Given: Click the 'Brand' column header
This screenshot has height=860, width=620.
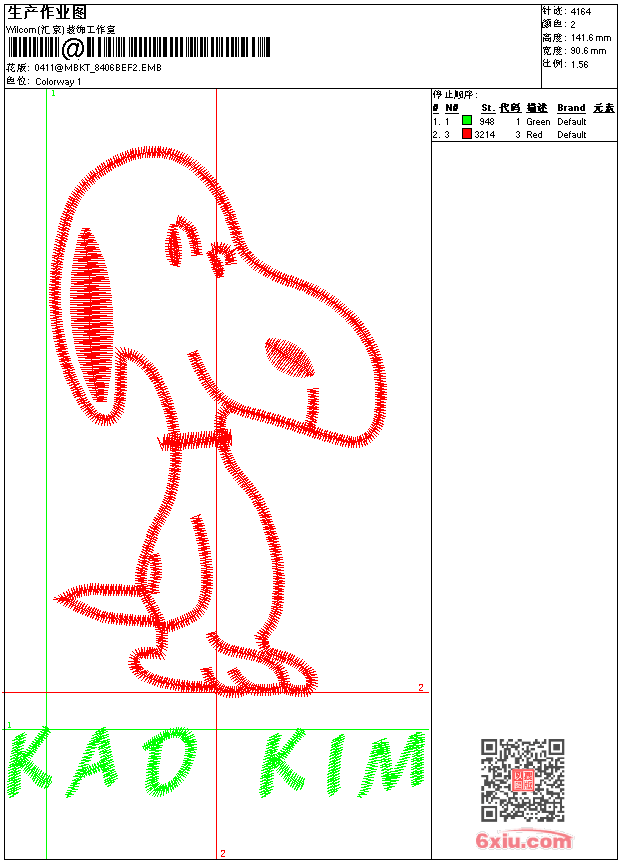Looking at the screenshot, I should pyautogui.click(x=571, y=108).
